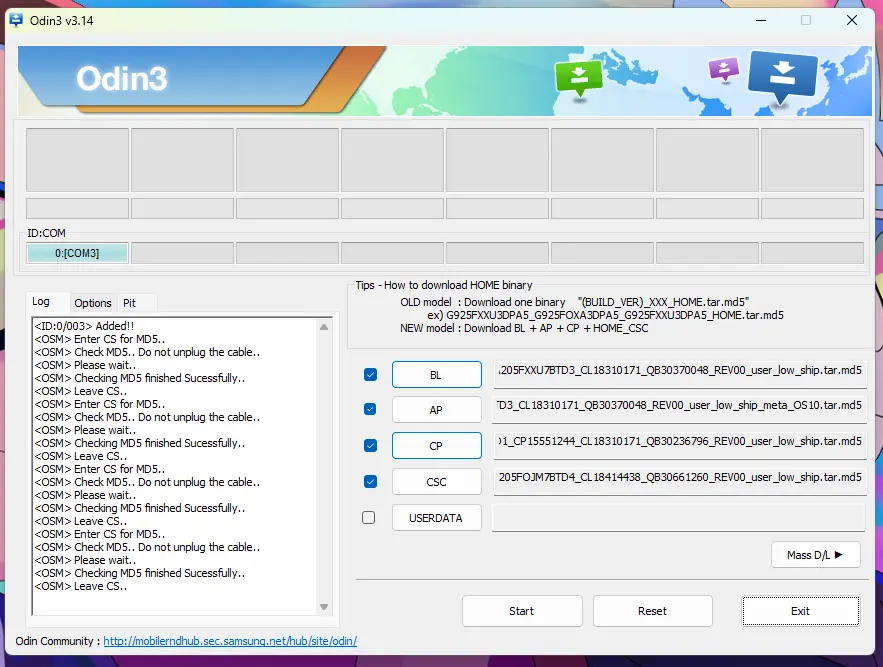Click the Reset button

point(652,611)
